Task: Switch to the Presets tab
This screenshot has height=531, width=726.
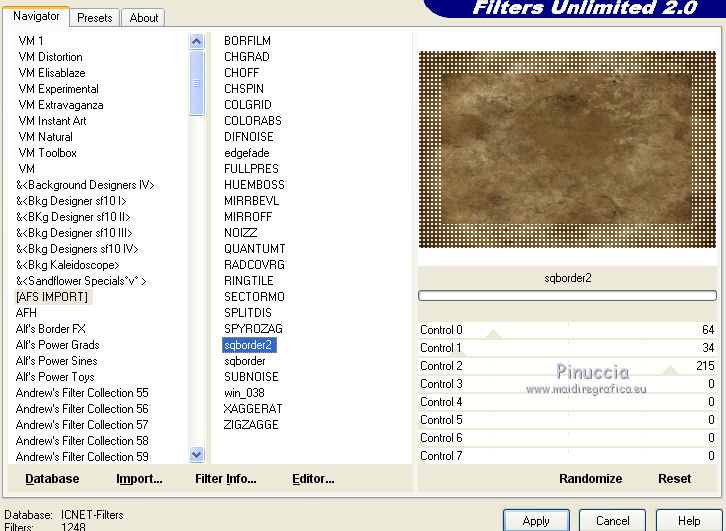Action: click(94, 18)
